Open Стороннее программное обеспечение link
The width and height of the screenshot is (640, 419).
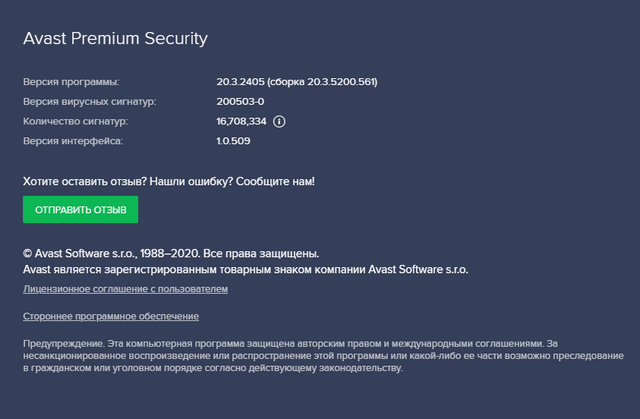tap(110, 316)
